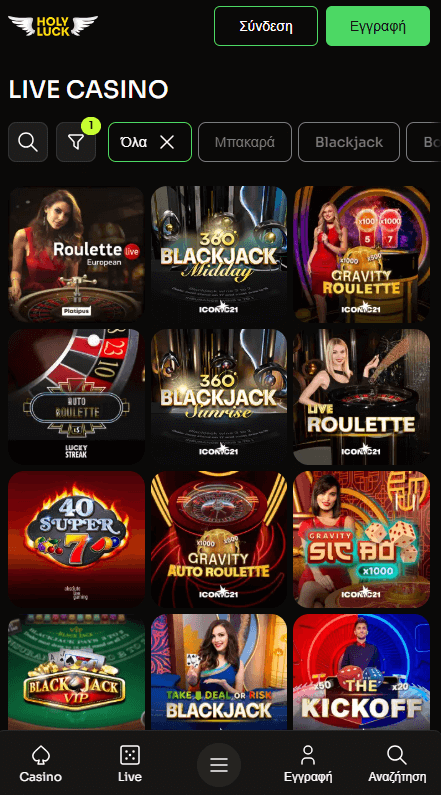Click the Holy Luck logo
The height and width of the screenshot is (795, 441).
click(x=53, y=26)
